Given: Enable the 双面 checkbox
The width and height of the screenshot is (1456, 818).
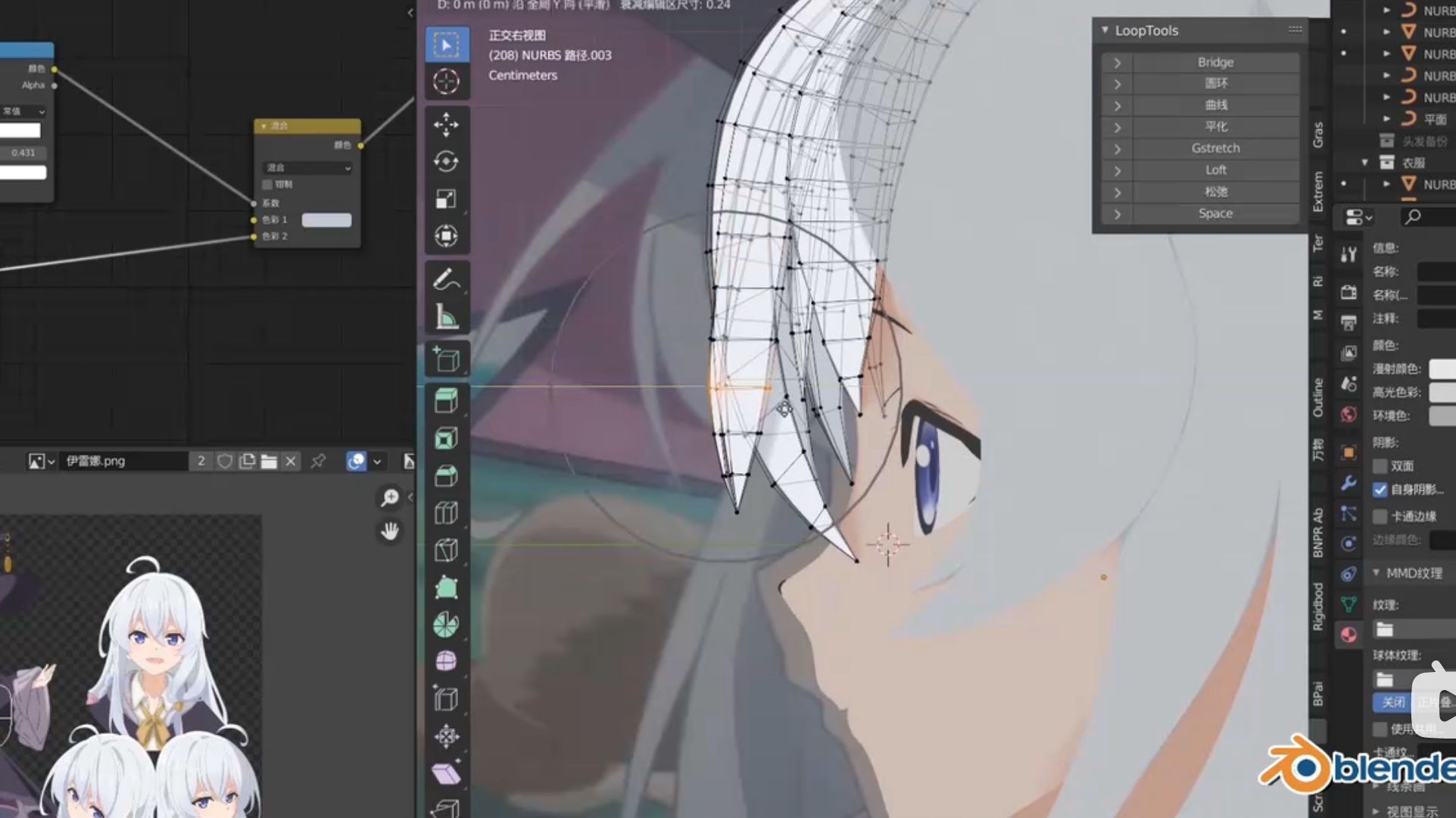Looking at the screenshot, I should coord(1380,466).
